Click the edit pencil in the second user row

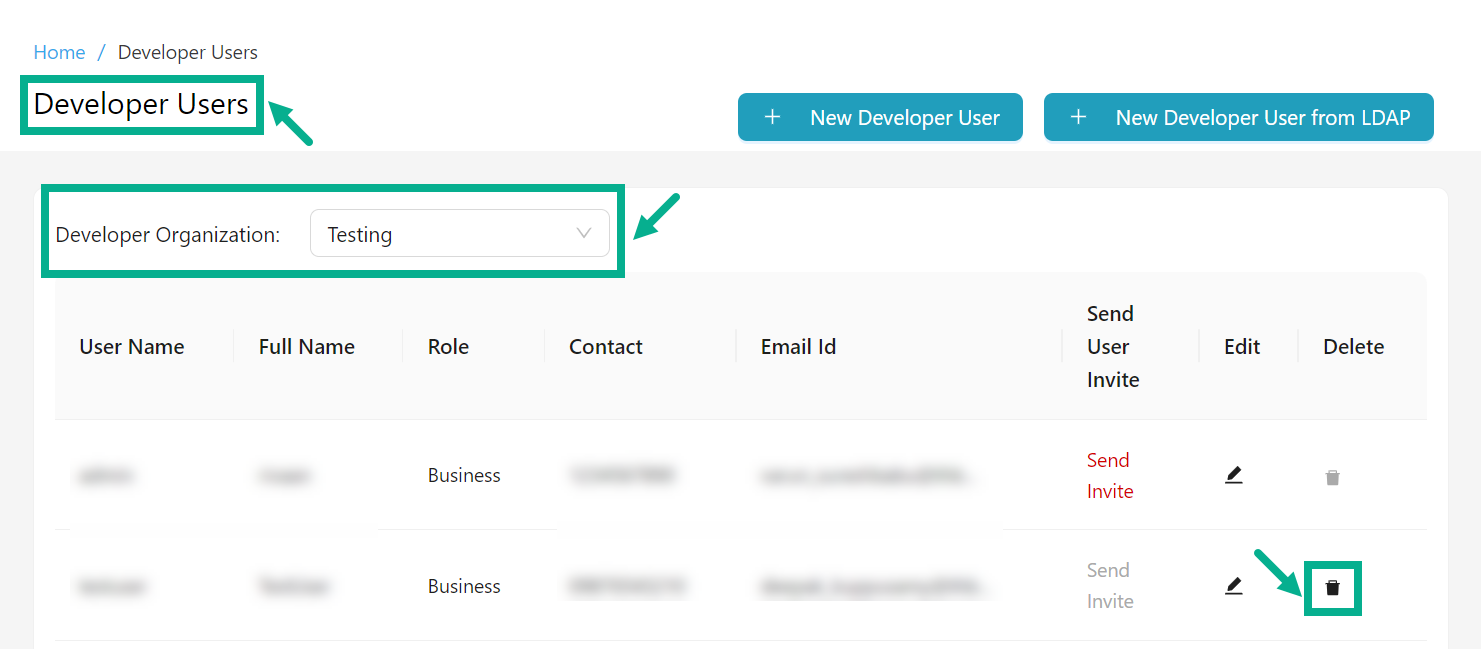click(x=1233, y=586)
